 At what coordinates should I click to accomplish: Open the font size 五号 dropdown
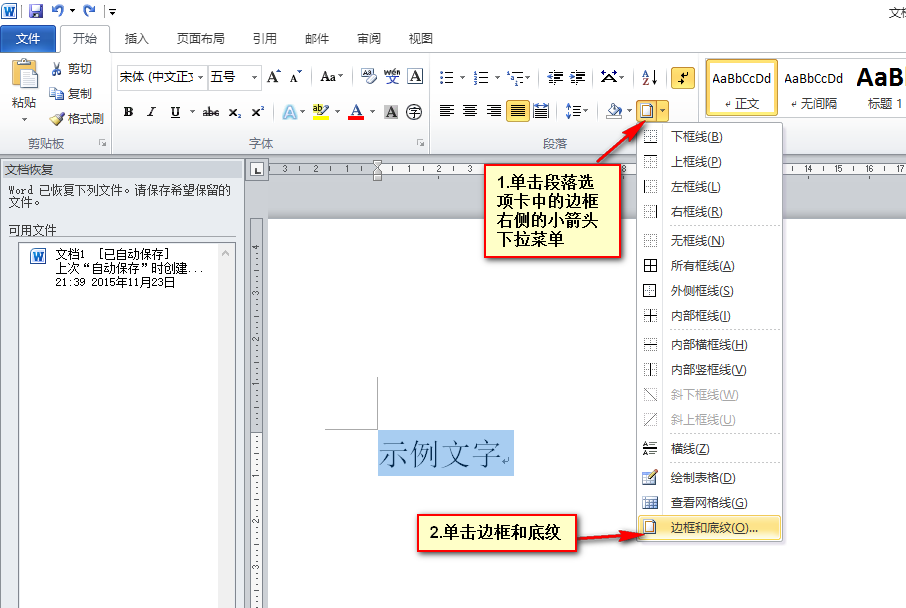click(x=254, y=77)
